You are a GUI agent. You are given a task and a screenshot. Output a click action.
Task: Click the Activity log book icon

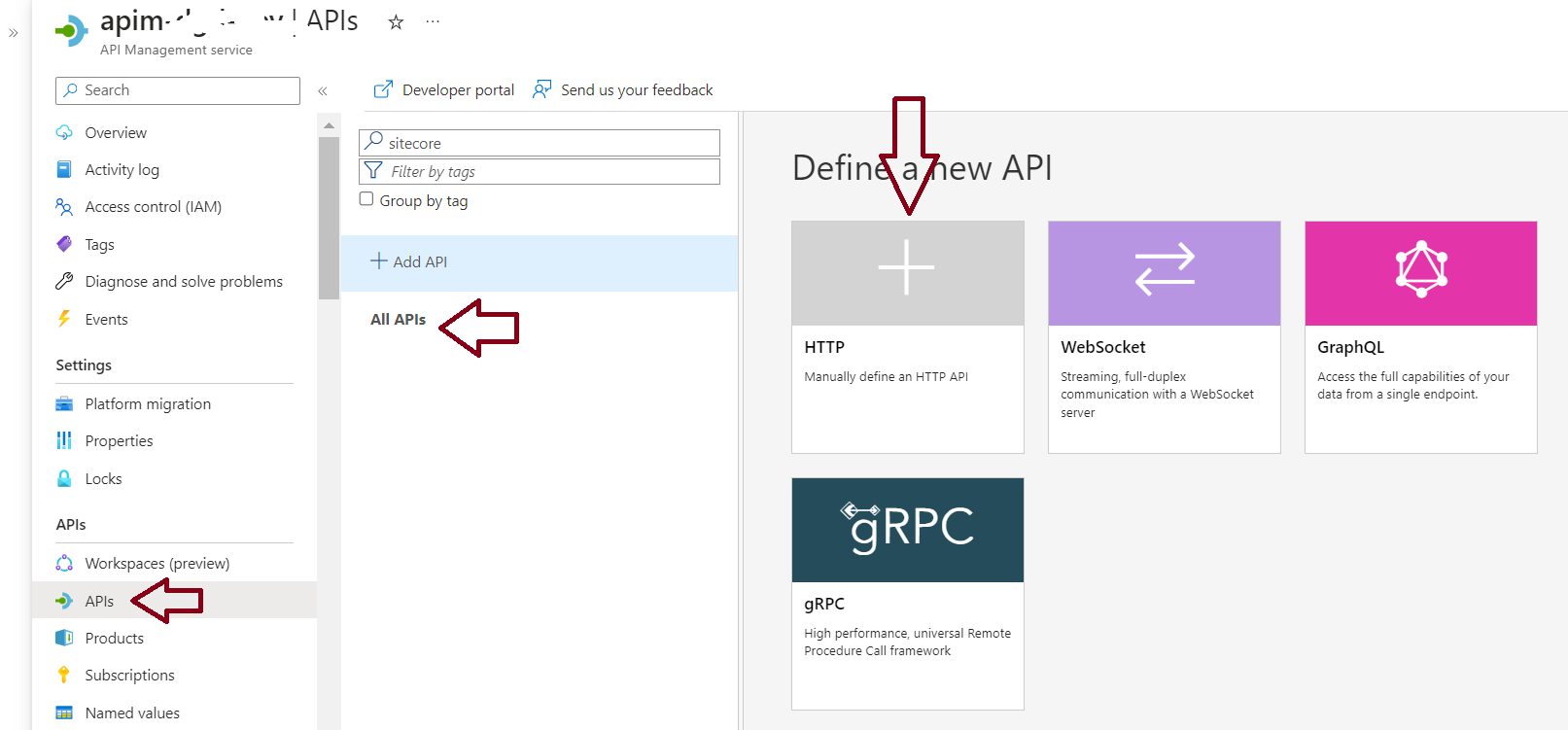(x=64, y=169)
